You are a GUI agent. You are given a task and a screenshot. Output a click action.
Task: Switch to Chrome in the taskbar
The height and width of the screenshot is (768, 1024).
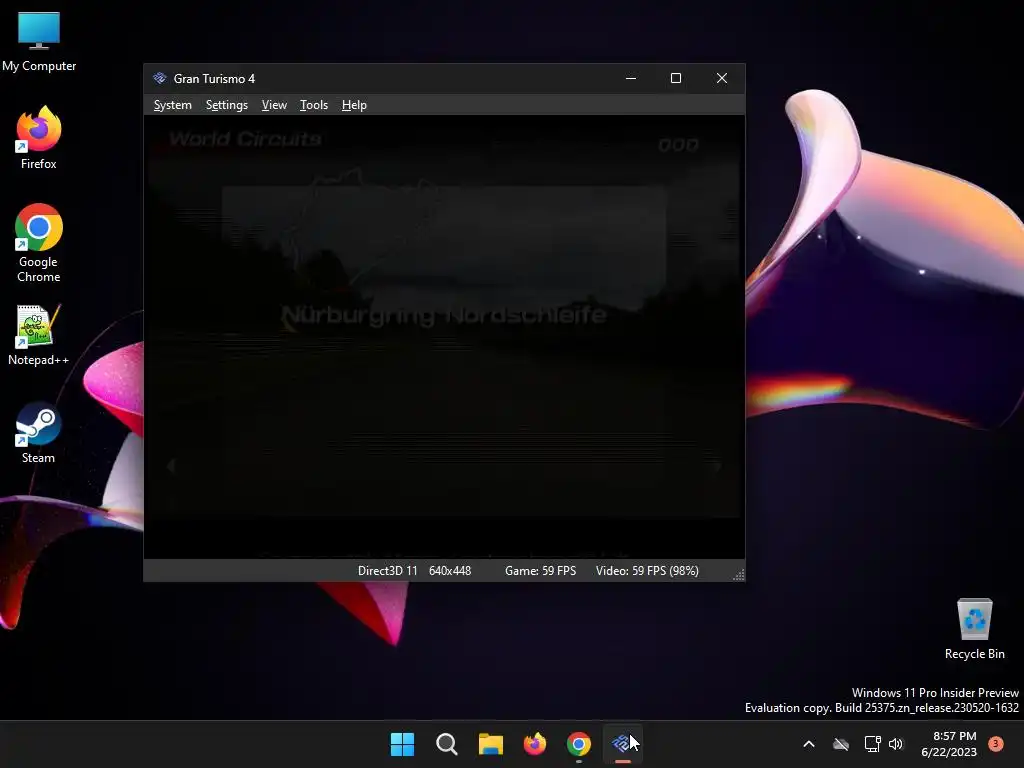(579, 744)
